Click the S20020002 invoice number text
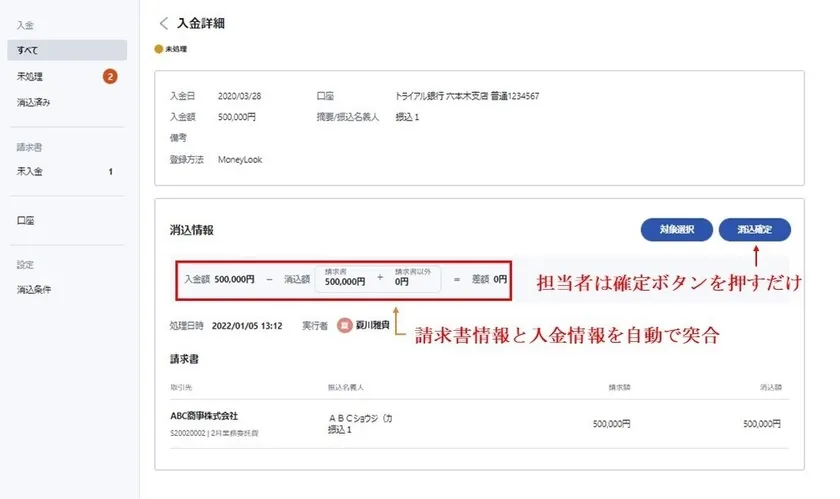The width and height of the screenshot is (840, 499). coord(188,433)
